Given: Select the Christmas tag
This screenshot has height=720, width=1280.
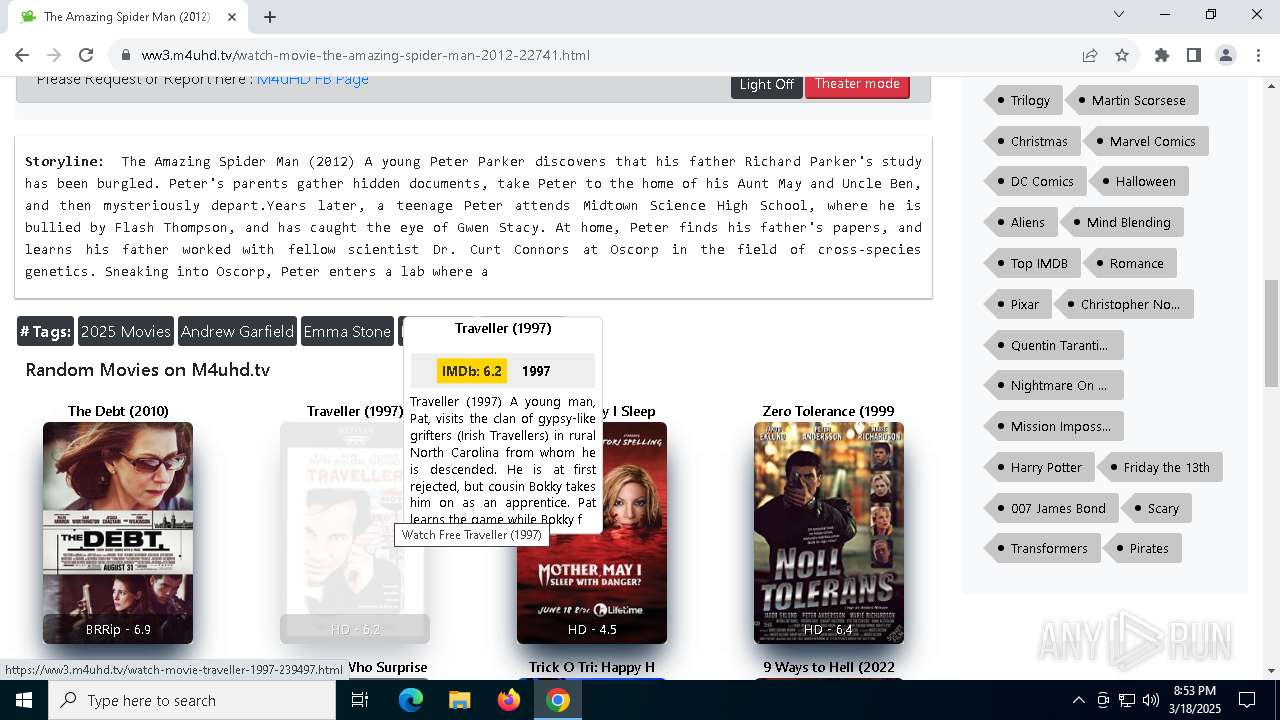Looking at the screenshot, I should [1032, 141].
